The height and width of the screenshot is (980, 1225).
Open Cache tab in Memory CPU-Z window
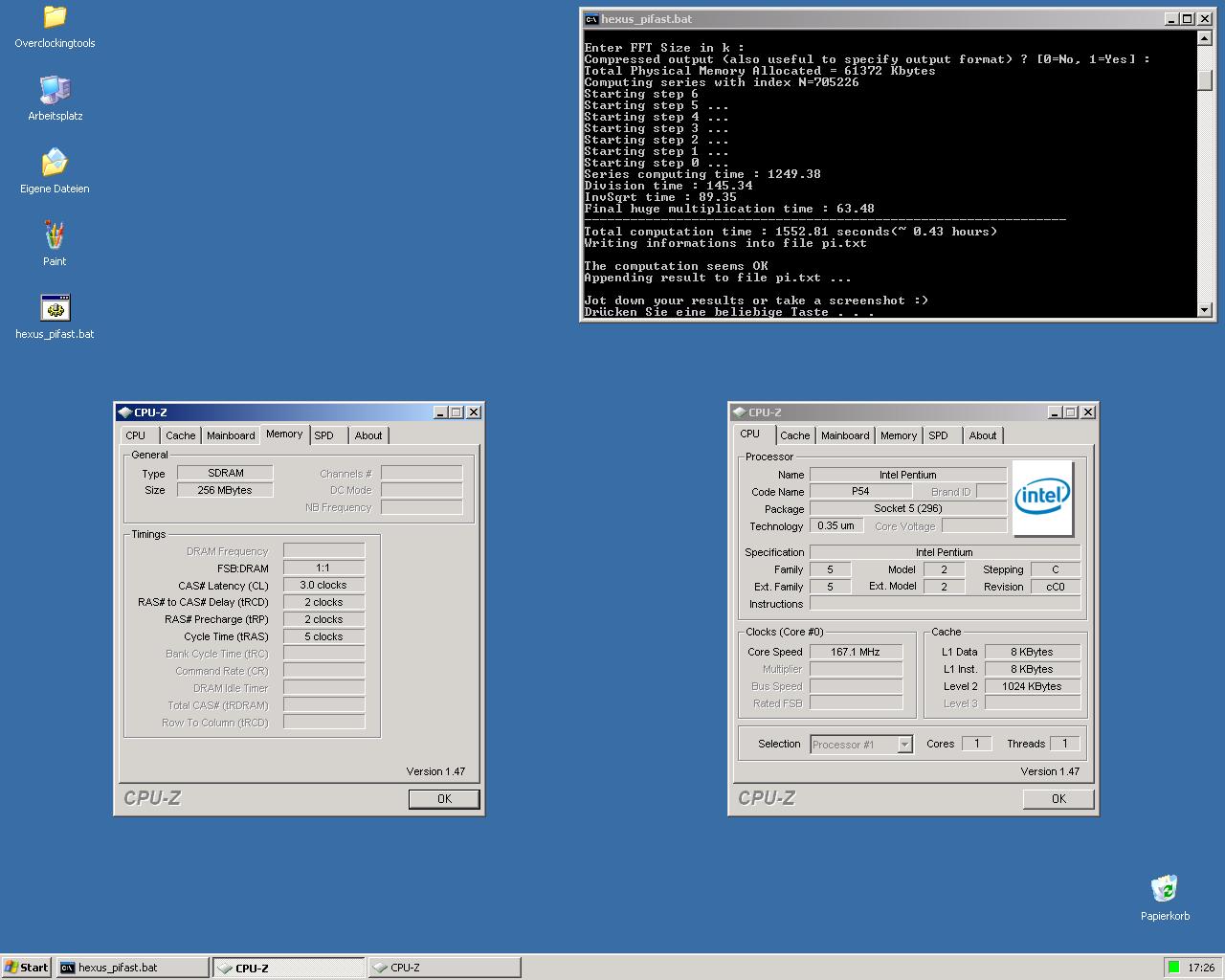click(180, 435)
